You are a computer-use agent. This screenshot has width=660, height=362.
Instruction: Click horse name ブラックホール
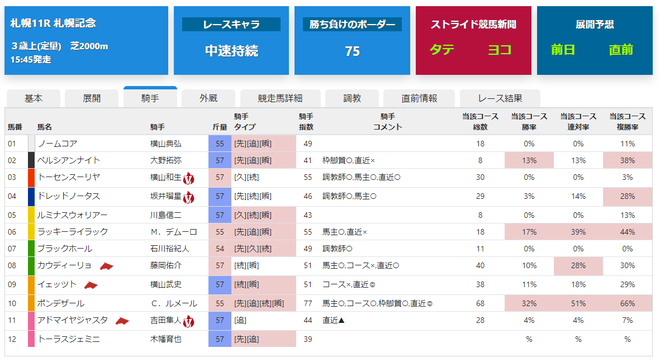coord(65,249)
